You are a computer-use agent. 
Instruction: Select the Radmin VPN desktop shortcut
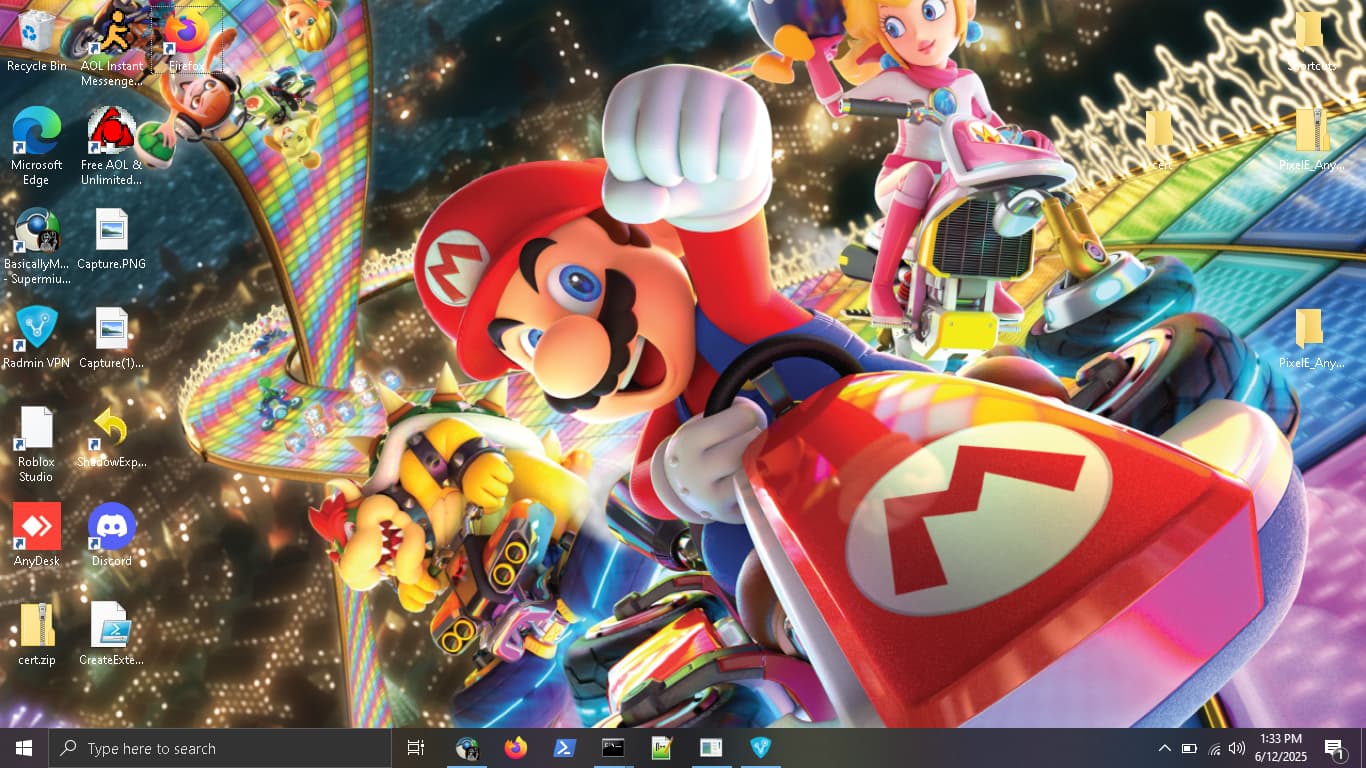[x=36, y=337]
